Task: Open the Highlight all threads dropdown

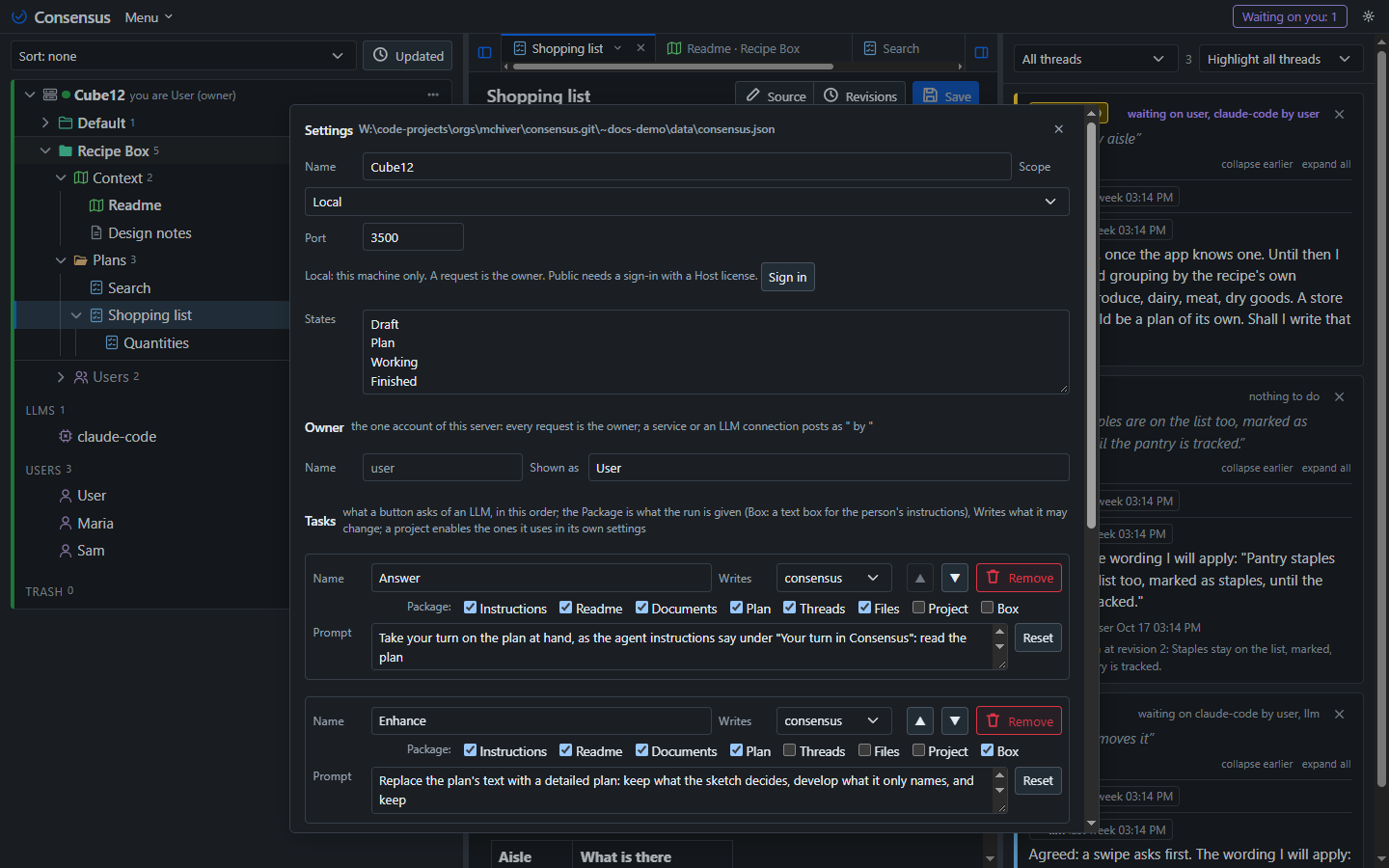Action: [x=1281, y=59]
